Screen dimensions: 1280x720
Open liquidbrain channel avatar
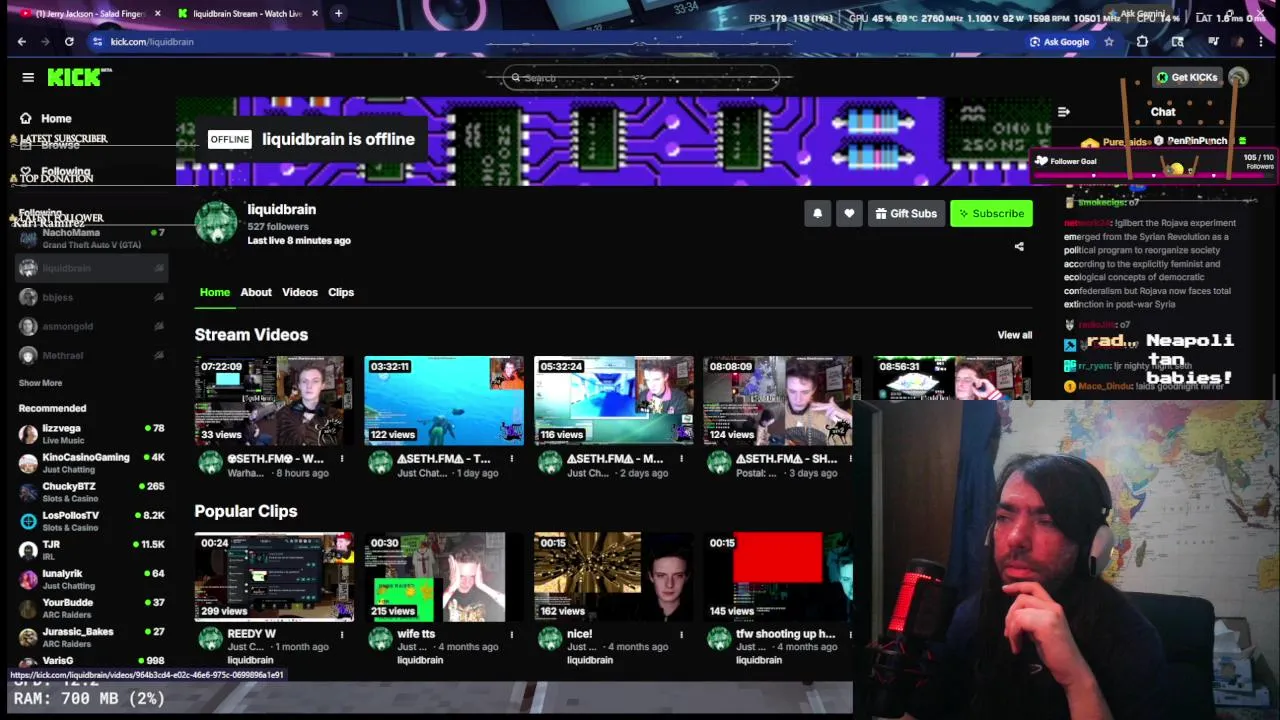coord(216,223)
